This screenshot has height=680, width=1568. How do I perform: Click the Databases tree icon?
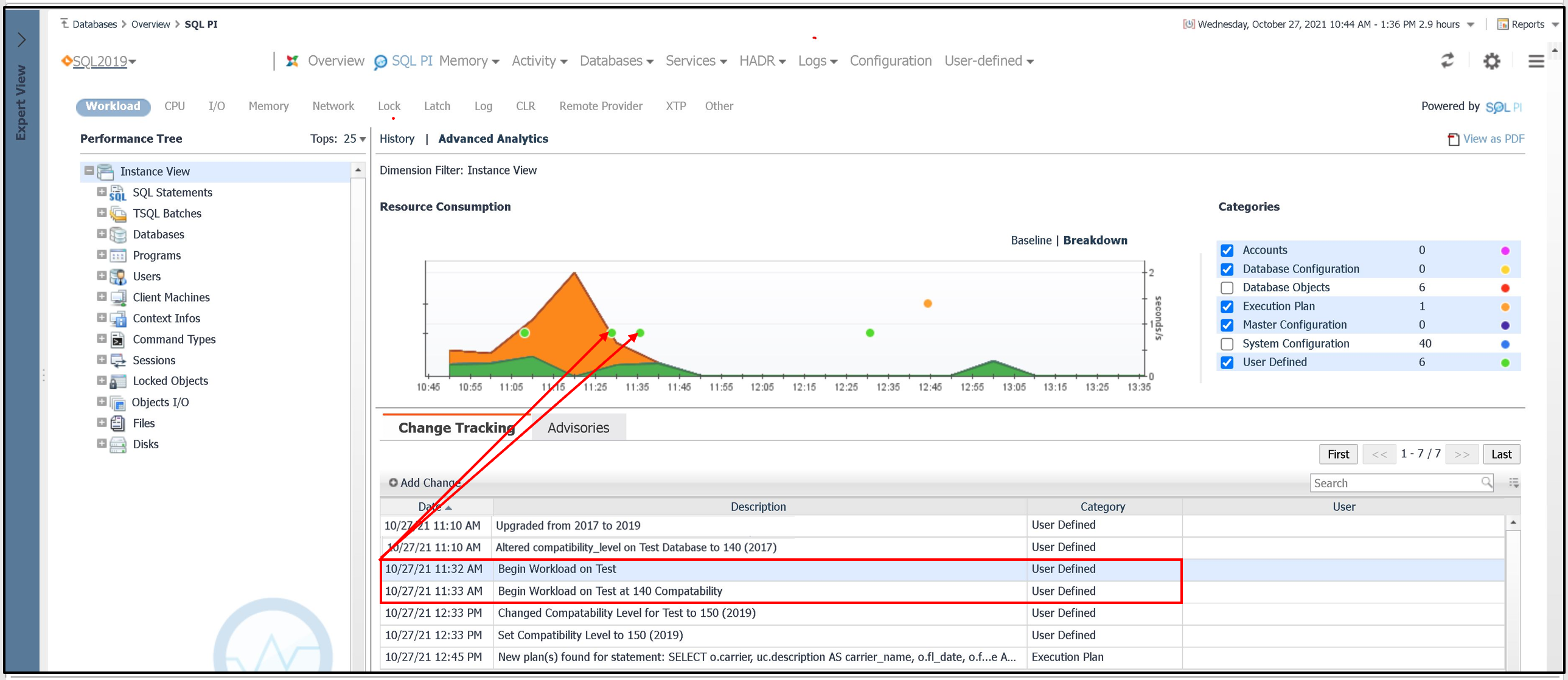(x=117, y=235)
